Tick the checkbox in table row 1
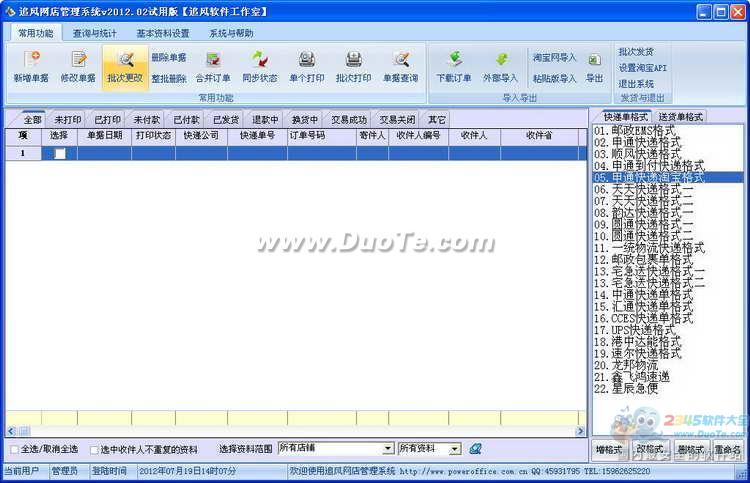 60,154
